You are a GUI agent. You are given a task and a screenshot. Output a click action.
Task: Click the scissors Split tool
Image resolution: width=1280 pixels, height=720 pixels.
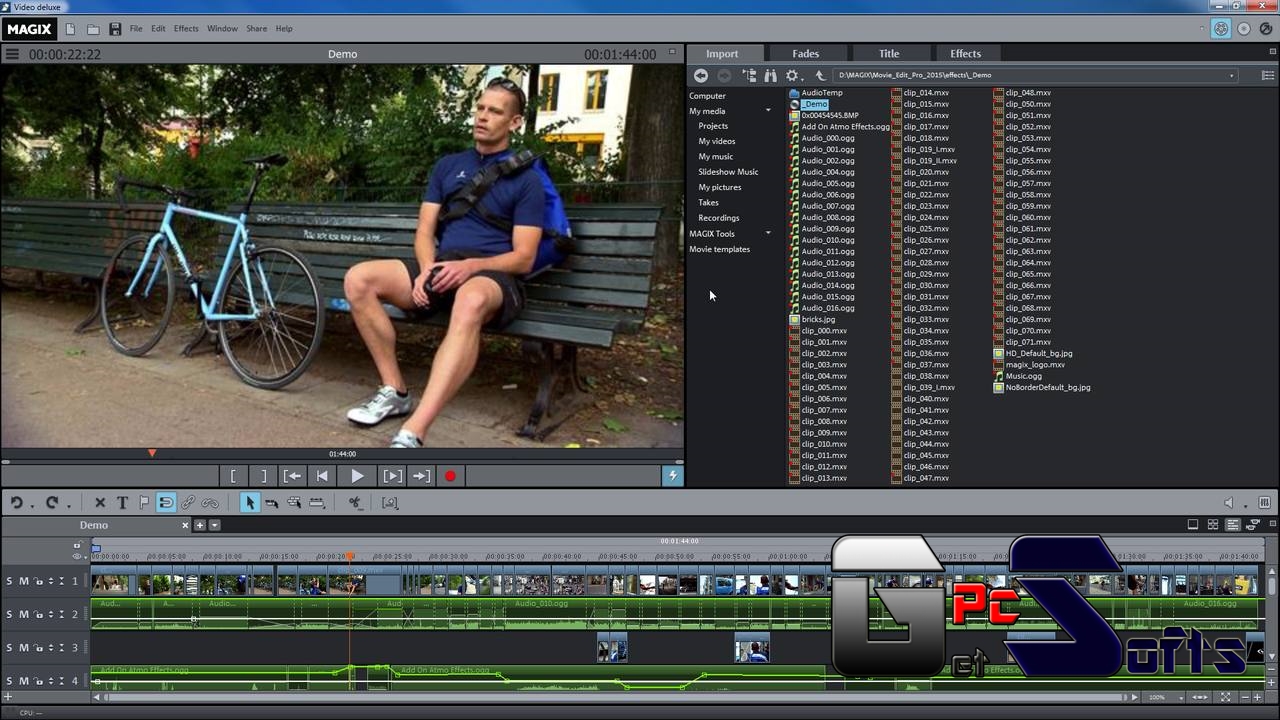tap(355, 503)
